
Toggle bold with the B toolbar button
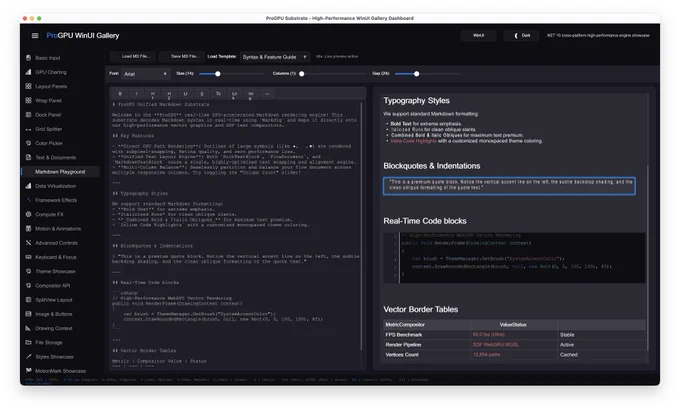pyautogui.click(x=120, y=94)
